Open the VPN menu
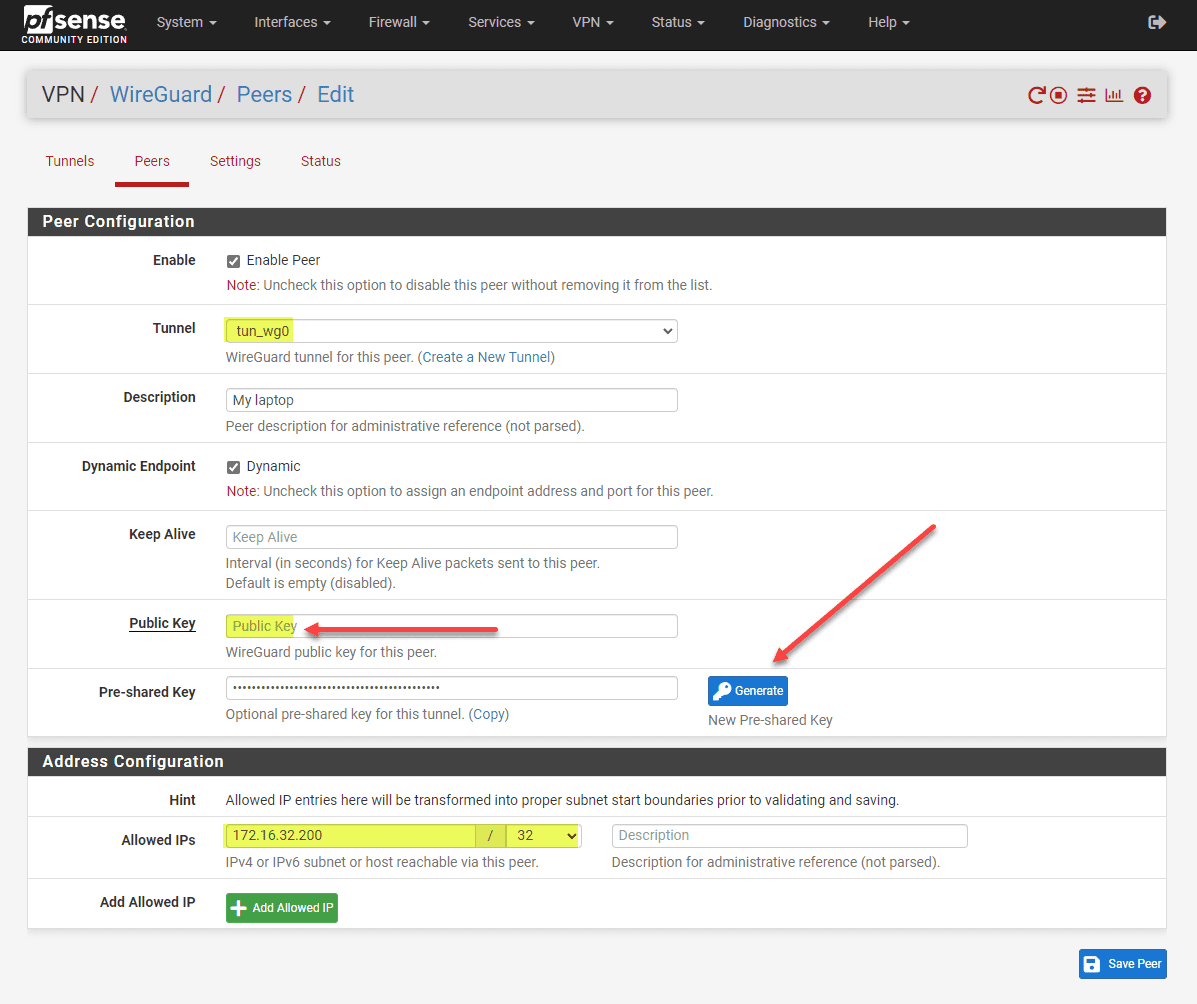1197x1004 pixels. click(x=592, y=22)
